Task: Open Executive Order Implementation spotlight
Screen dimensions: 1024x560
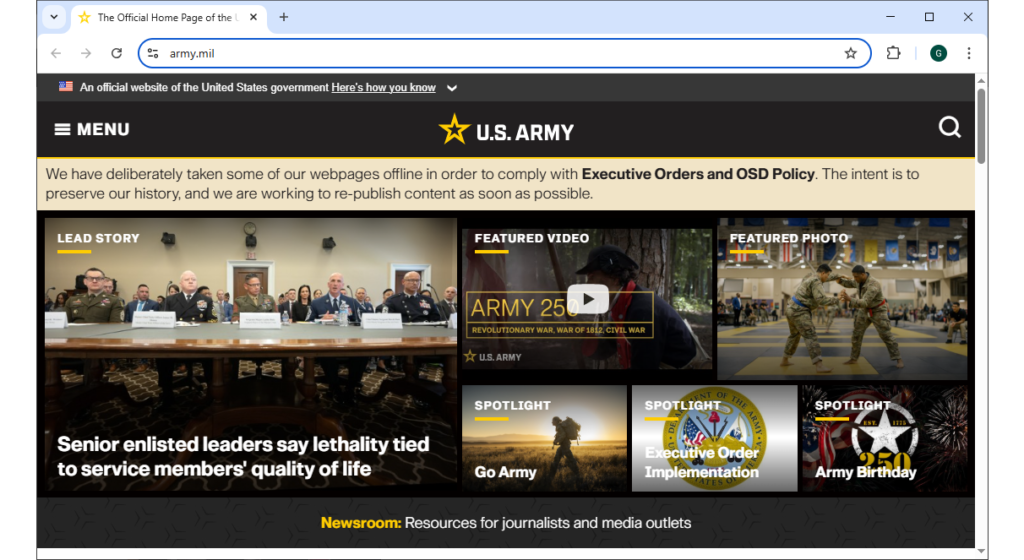Action: (714, 438)
